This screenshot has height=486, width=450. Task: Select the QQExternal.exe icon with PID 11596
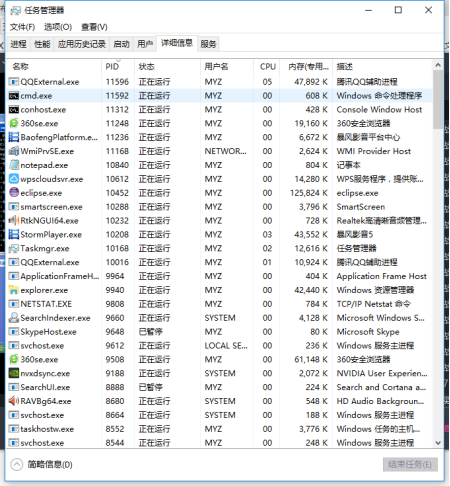tap(13, 82)
